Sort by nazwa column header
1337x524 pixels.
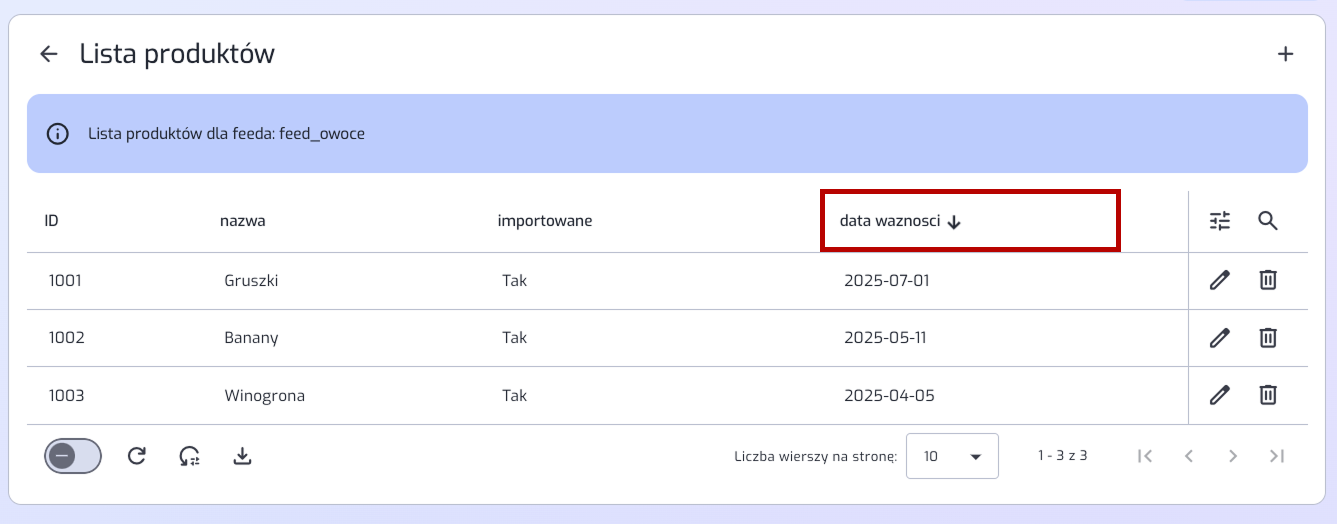[242, 221]
